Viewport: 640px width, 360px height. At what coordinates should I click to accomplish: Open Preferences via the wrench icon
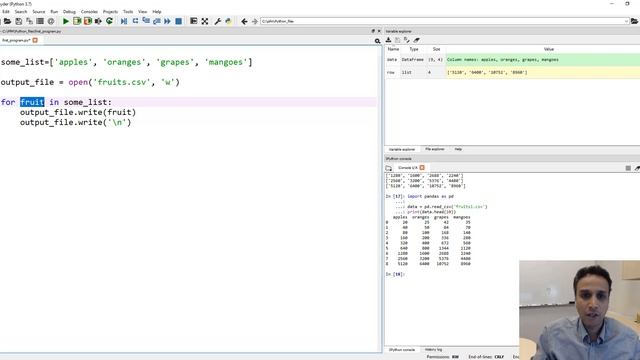pyautogui.click(x=218, y=21)
